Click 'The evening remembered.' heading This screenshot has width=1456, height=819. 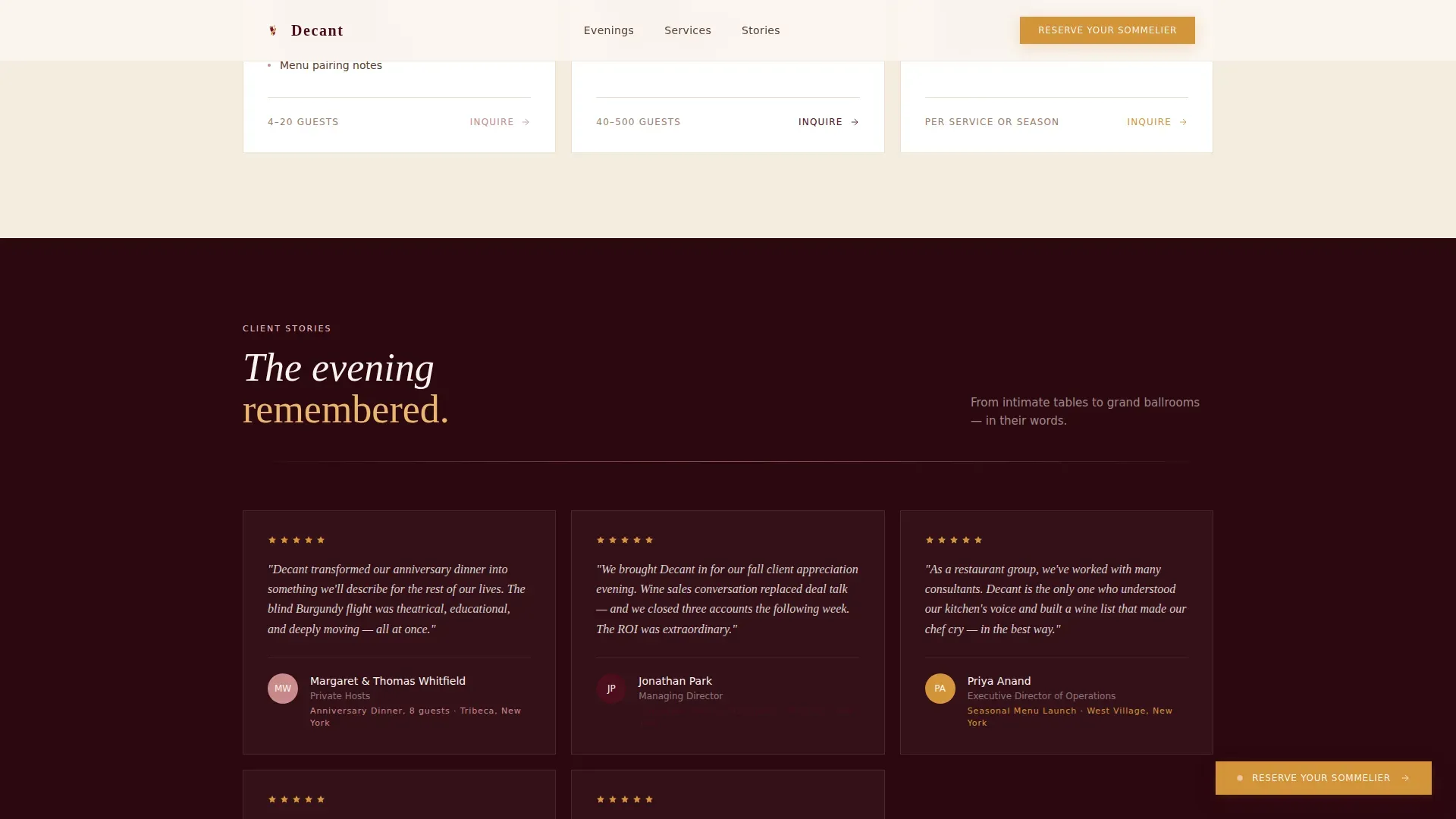click(x=346, y=388)
